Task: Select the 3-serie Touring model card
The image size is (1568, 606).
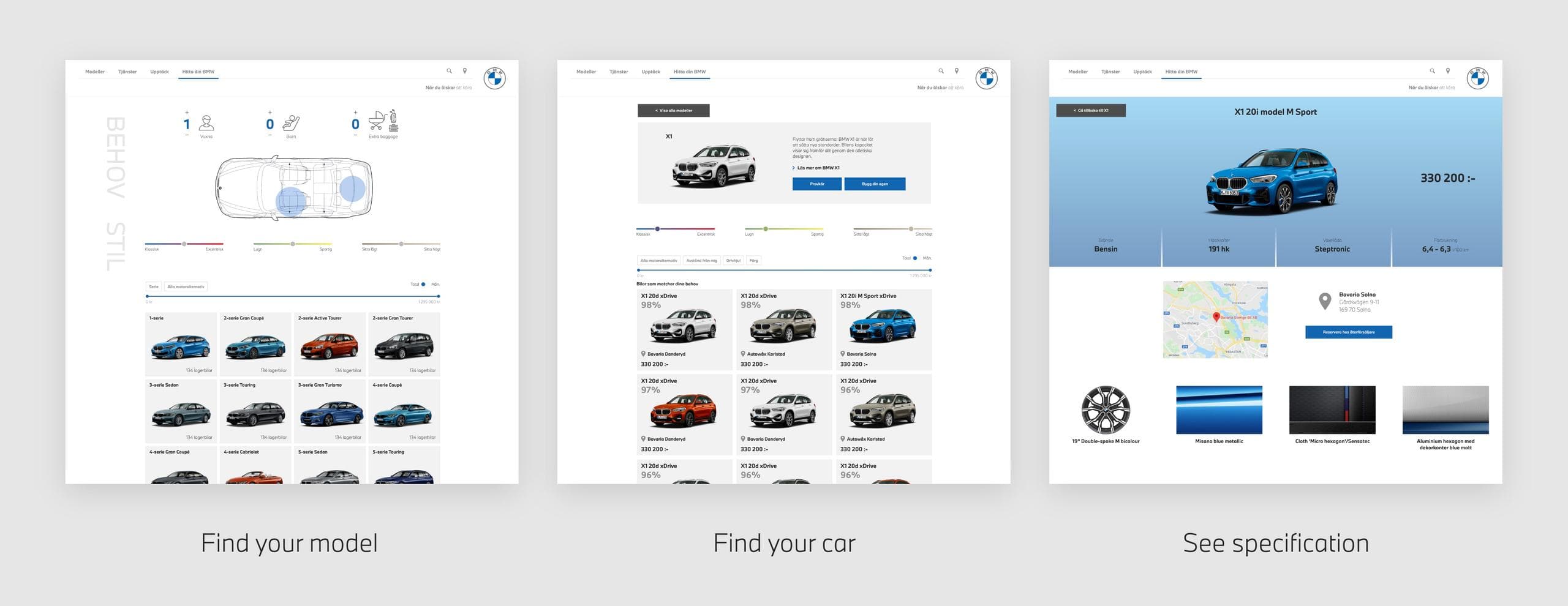Action: pos(255,411)
